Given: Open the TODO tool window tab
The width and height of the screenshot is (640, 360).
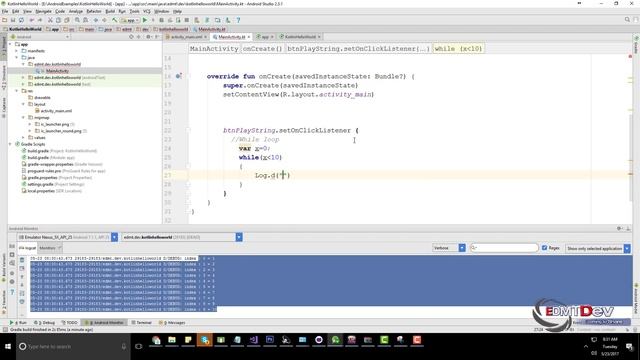Looking at the screenshot, I should (x=69, y=322).
